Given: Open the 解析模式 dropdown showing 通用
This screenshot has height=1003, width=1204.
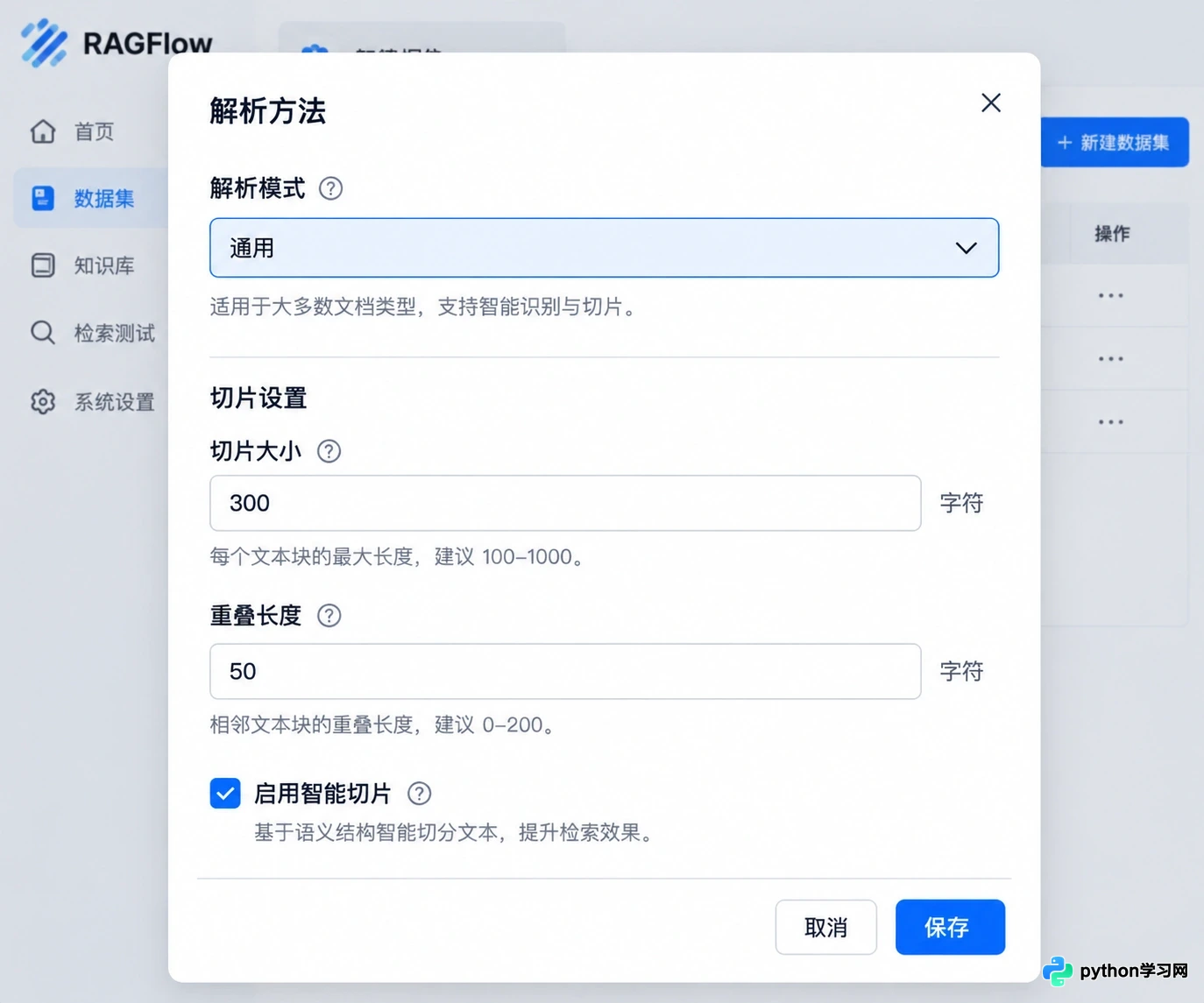Looking at the screenshot, I should (x=605, y=248).
